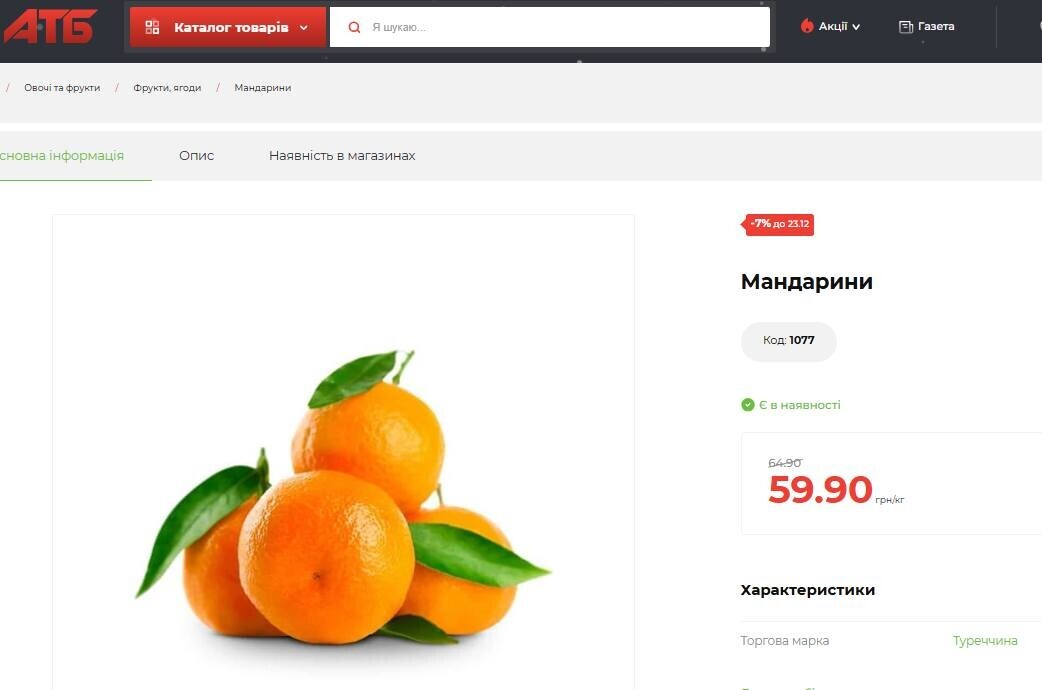Go to Фрукти, ягоди breadcrumb
Image resolution: width=1042 pixels, height=690 pixels.
(x=167, y=88)
